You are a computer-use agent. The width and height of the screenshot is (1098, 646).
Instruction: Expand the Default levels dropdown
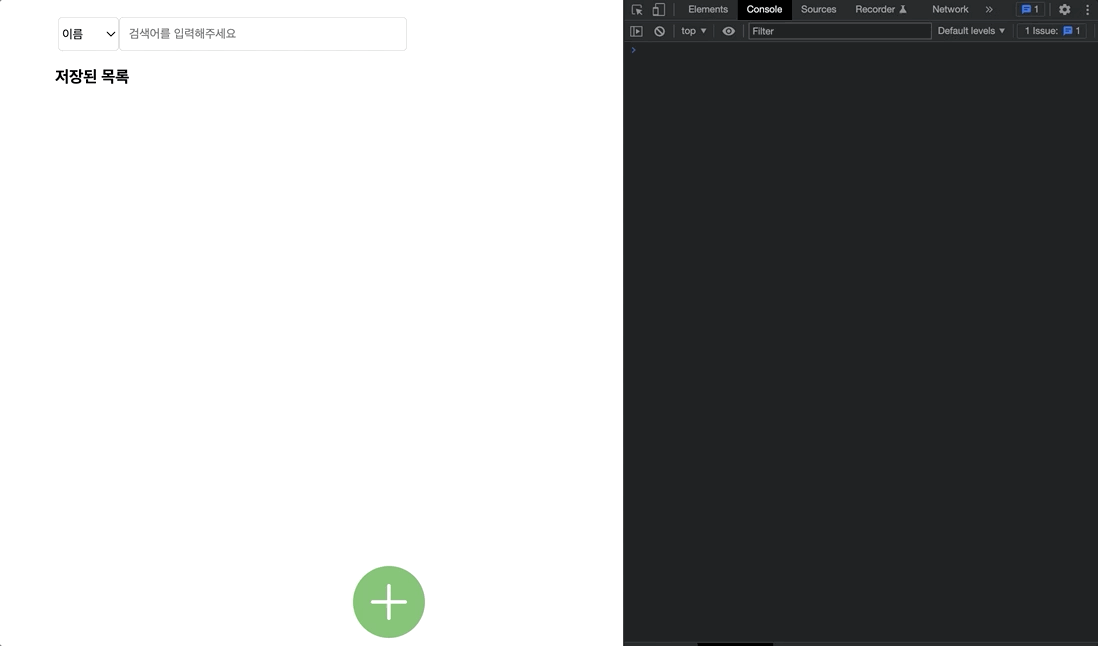click(x=971, y=31)
